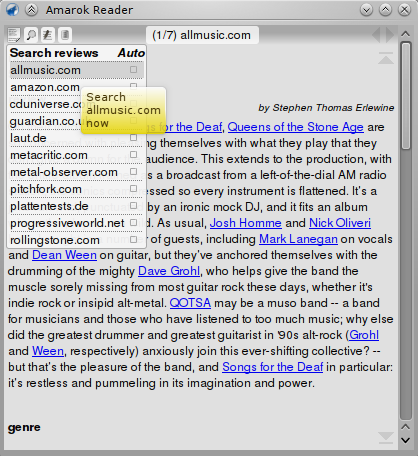The image size is (418, 456).
Task: Open the Nick Oliveri link
Action: coord(340,223)
